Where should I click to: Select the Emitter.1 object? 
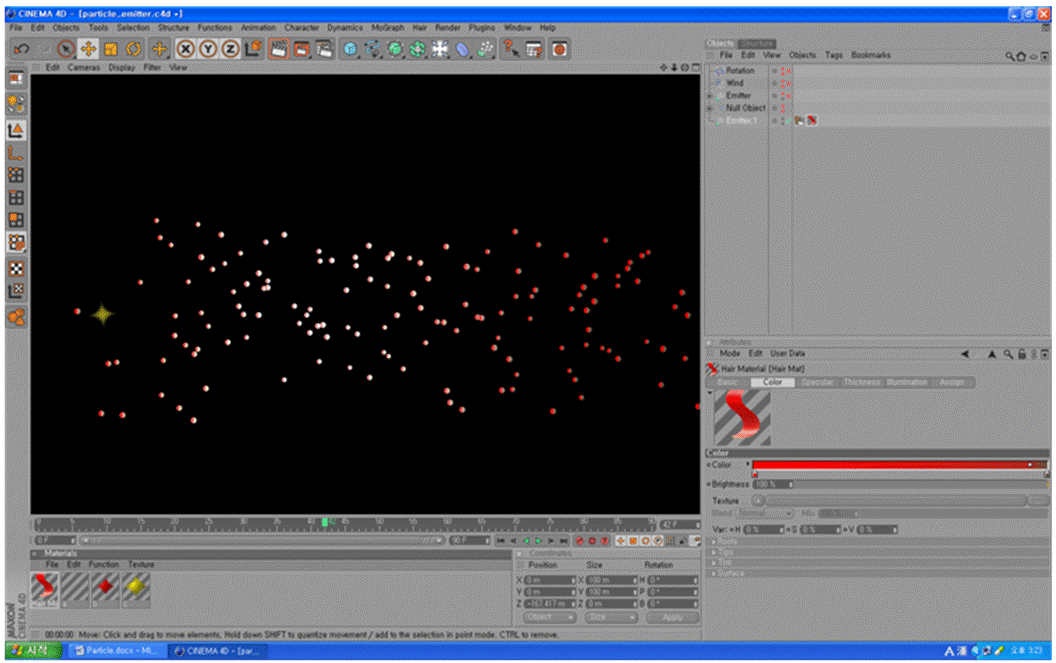point(741,121)
